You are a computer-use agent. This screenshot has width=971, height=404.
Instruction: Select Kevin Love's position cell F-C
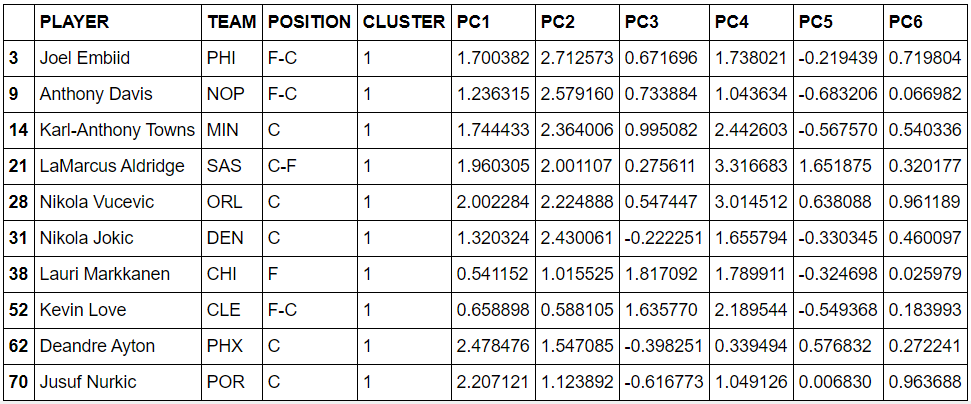pyautogui.click(x=310, y=310)
